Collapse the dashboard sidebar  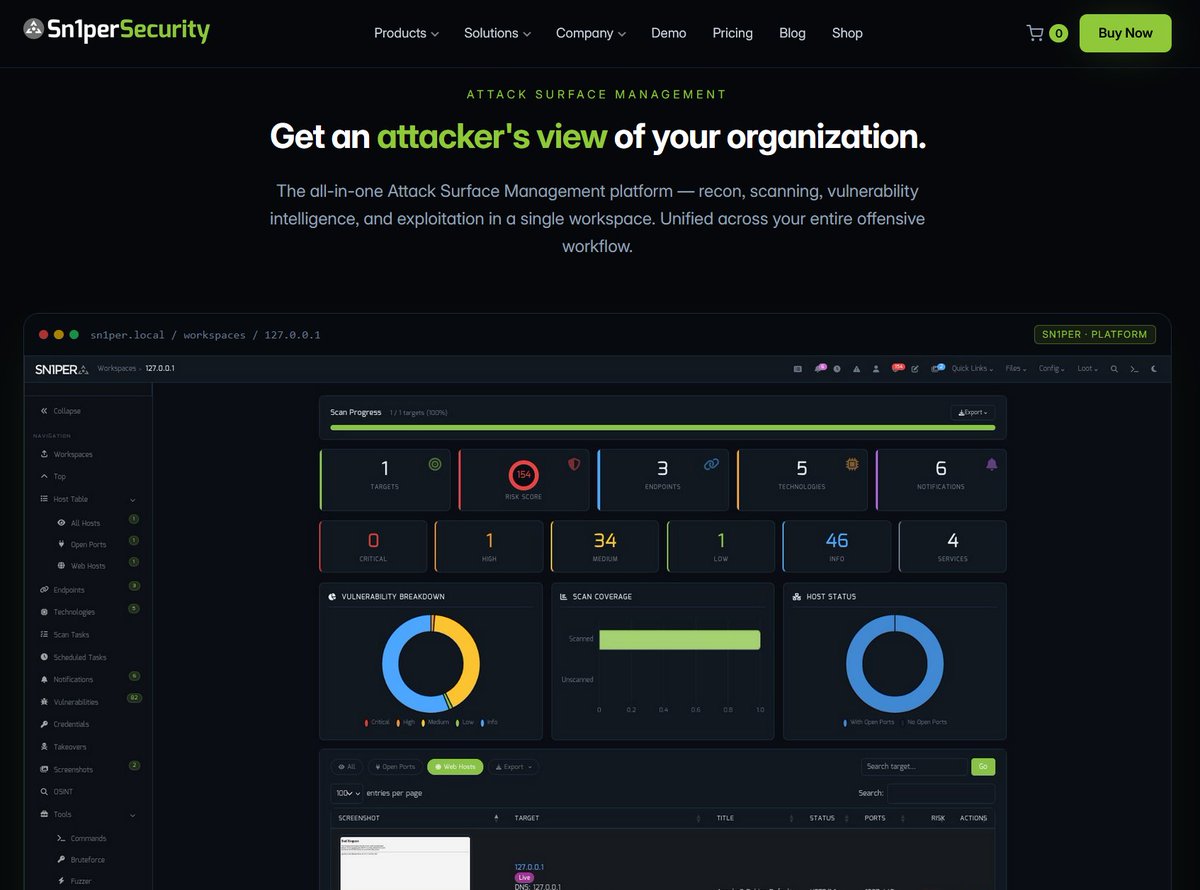click(61, 411)
